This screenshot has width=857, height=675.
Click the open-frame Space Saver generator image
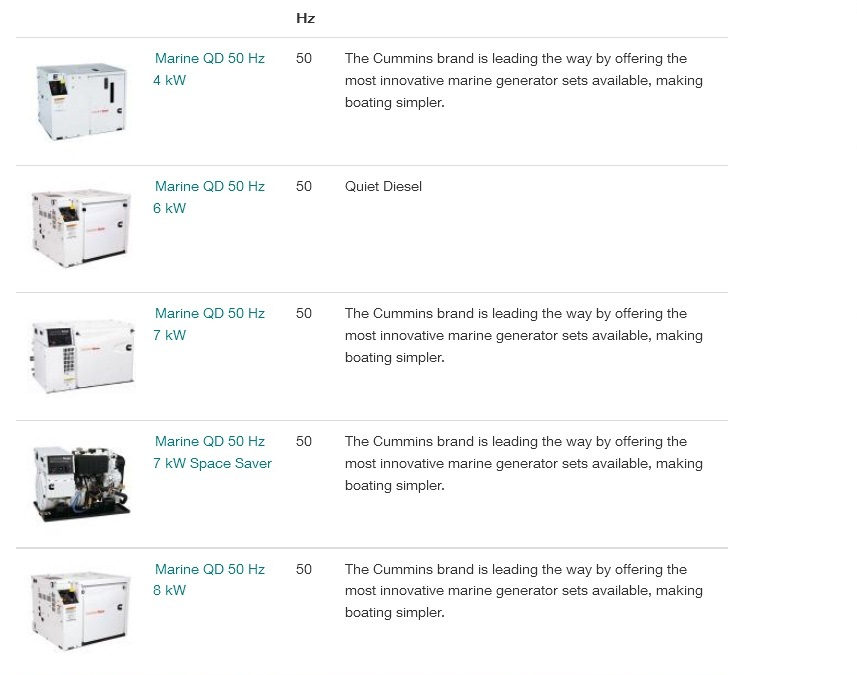pyautogui.click(x=81, y=484)
